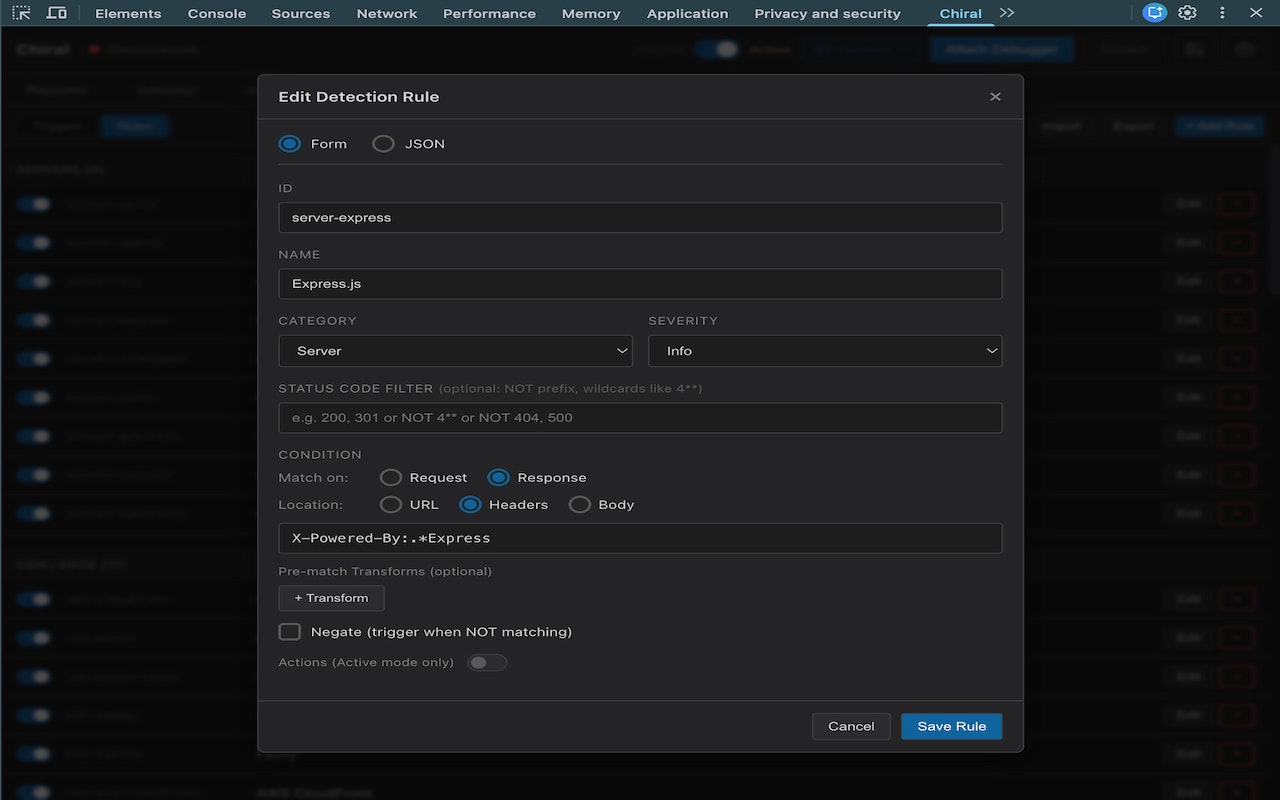Click the condition pattern X-Powered-By field
1280x800 pixels.
pos(640,538)
